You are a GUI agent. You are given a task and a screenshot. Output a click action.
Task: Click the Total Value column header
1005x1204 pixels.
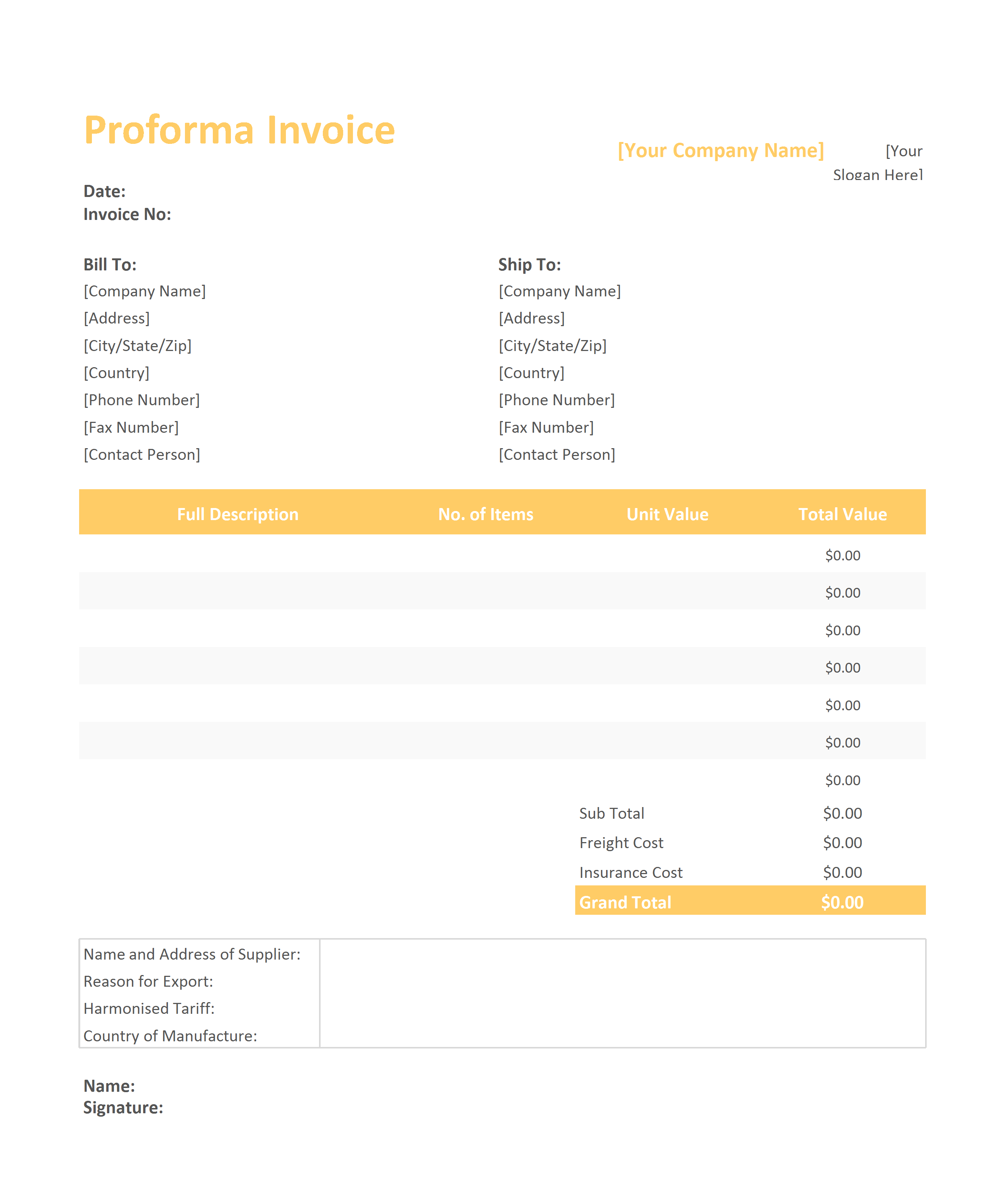click(842, 514)
